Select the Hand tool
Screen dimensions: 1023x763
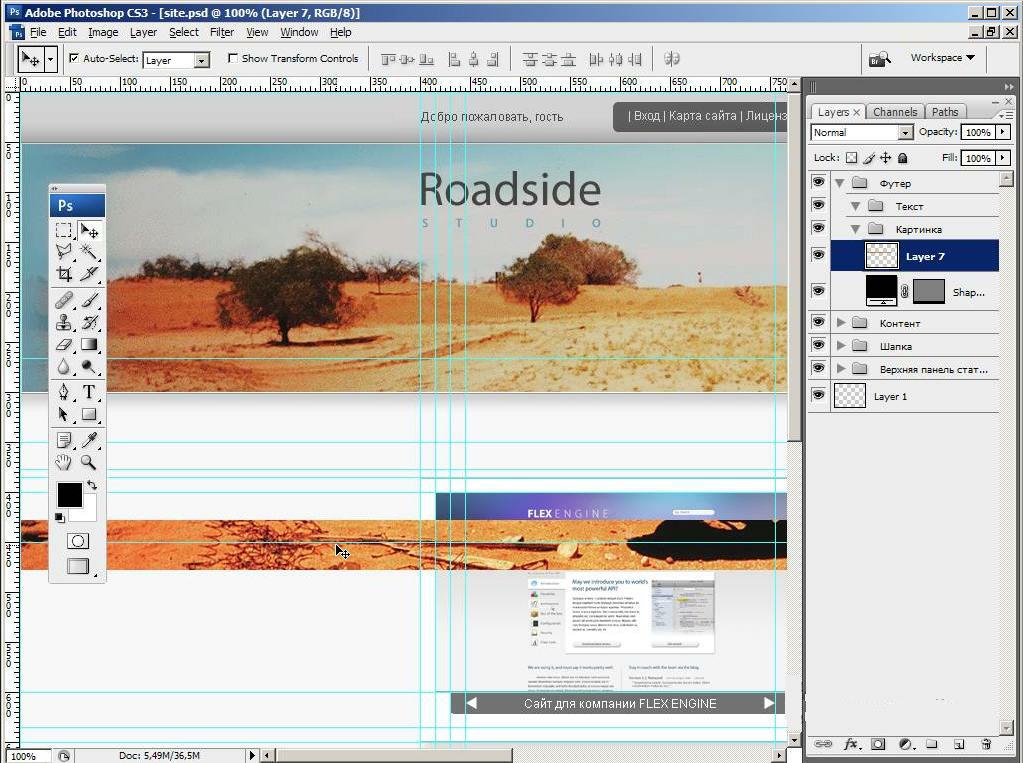[x=64, y=462]
